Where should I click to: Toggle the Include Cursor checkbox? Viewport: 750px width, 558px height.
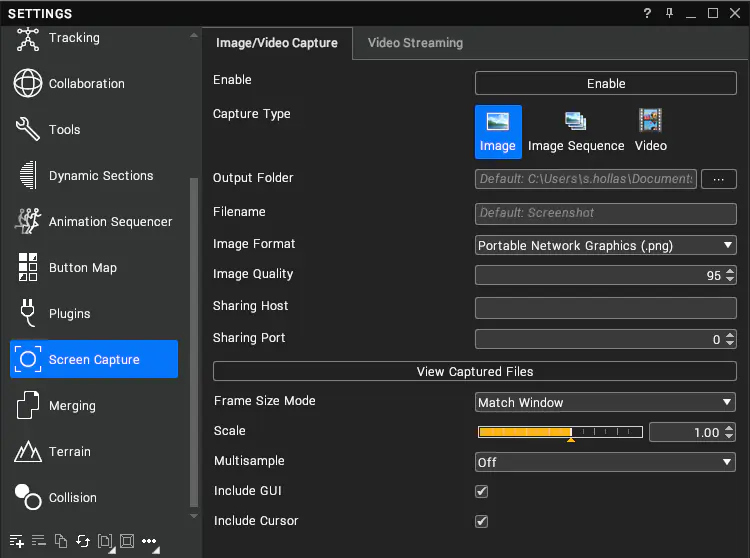point(482,521)
